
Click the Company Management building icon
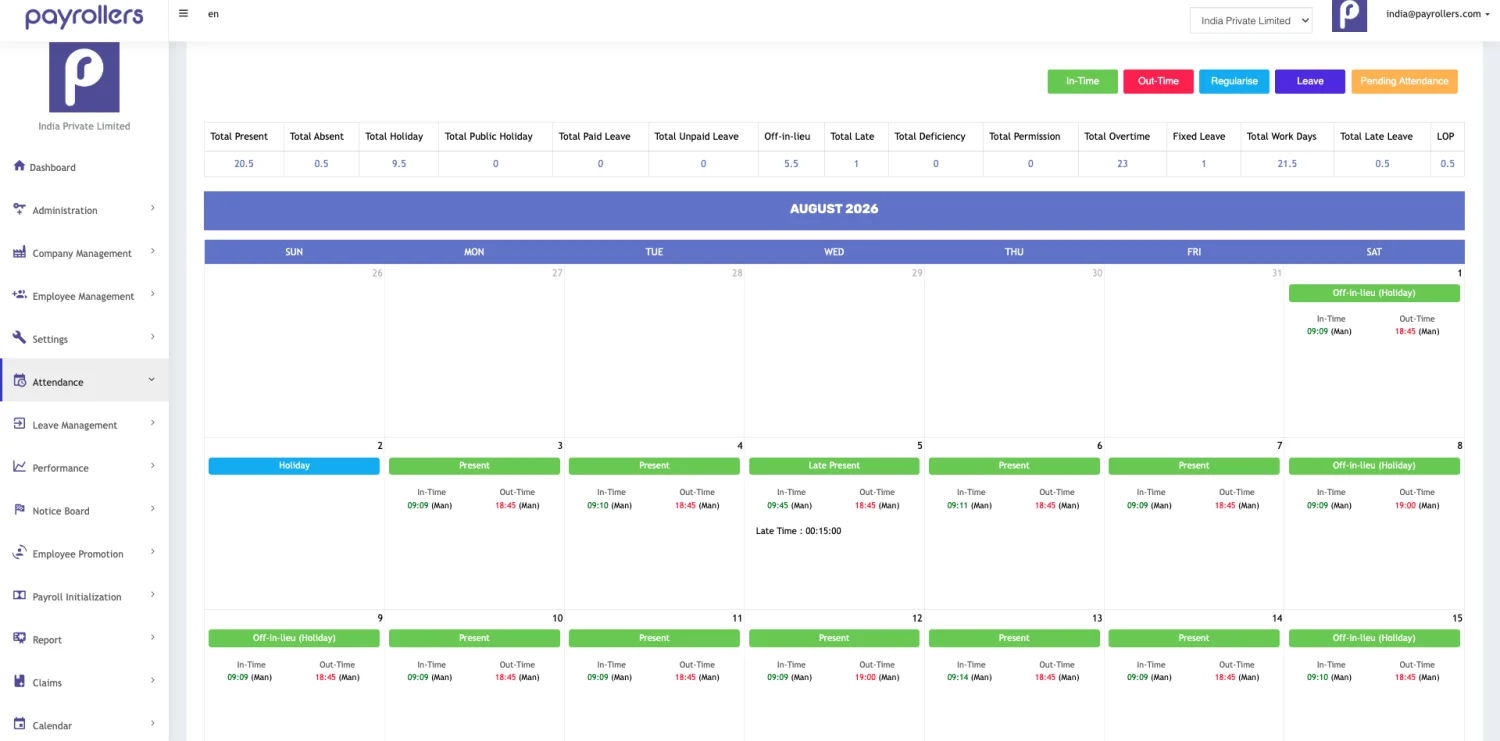coord(19,252)
